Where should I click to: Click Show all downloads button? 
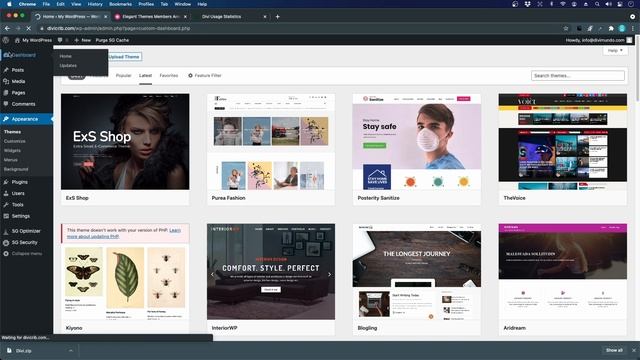pyautogui.click(x=614, y=350)
